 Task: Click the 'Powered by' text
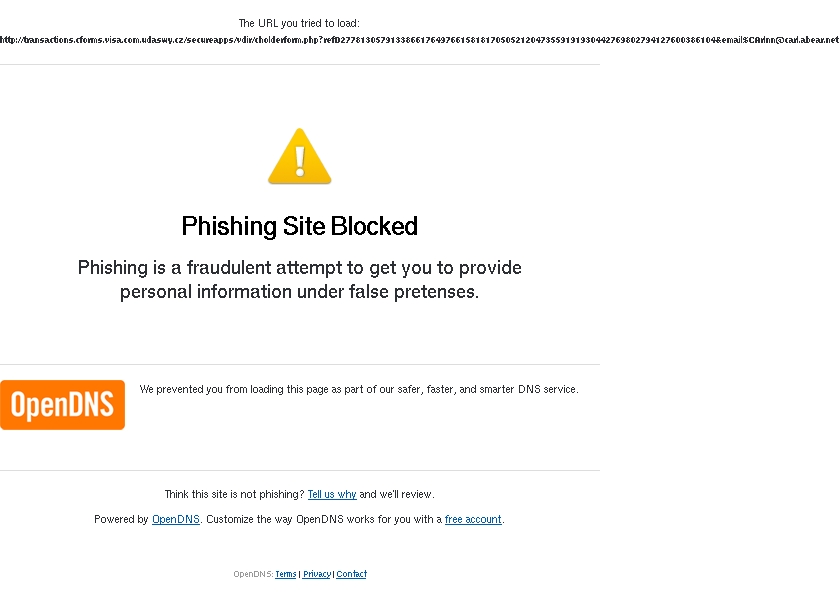121,519
